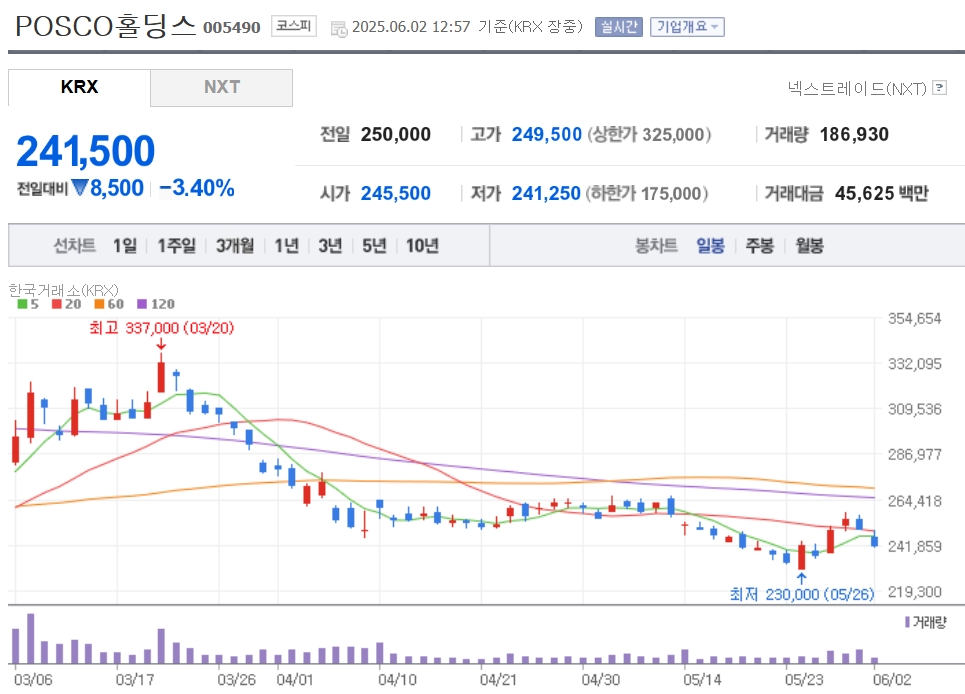Show the 3년 line chart
This screenshot has width=965, height=694.
coord(330,245)
